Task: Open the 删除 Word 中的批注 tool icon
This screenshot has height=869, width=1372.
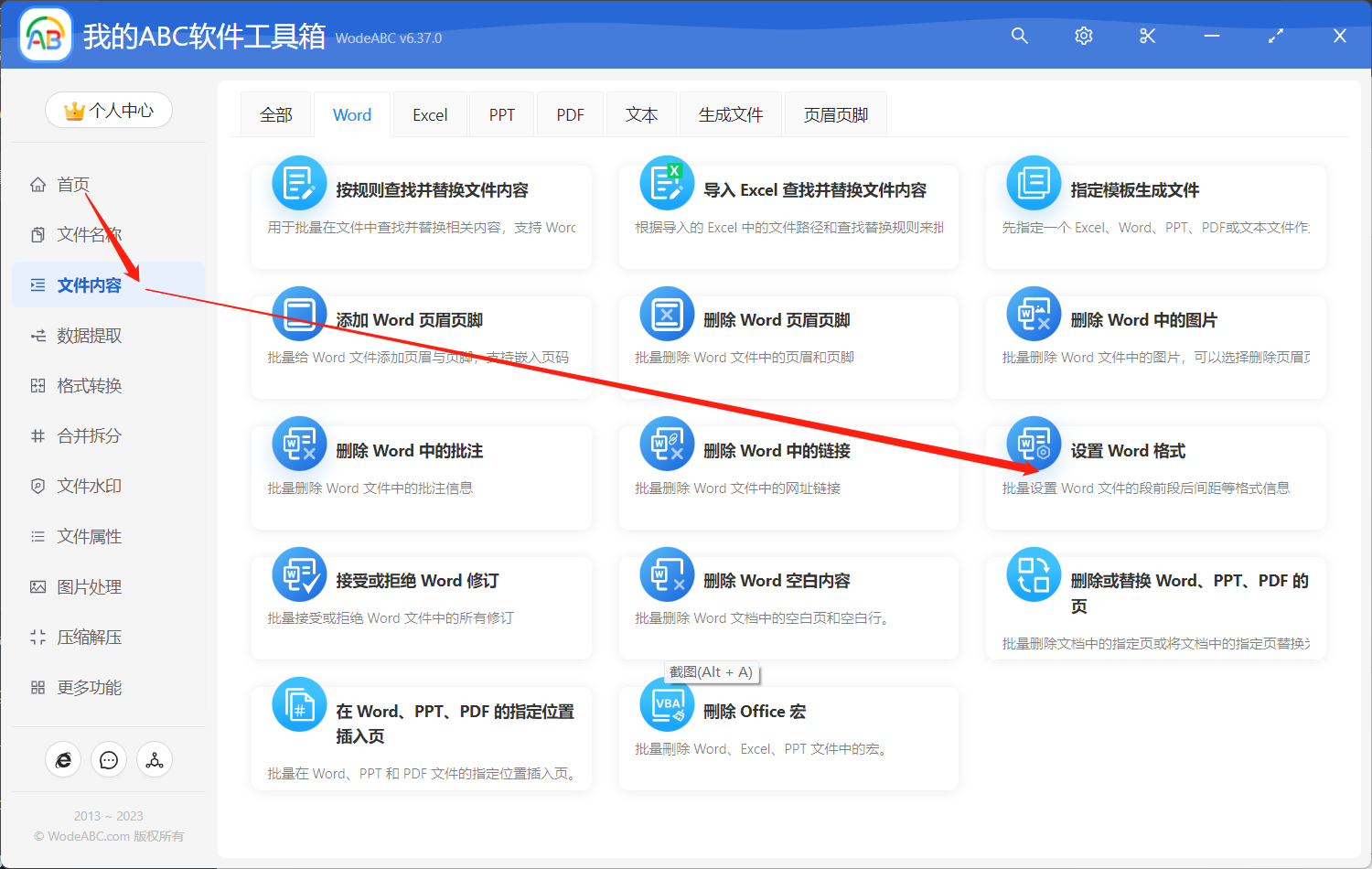Action: pos(299,443)
